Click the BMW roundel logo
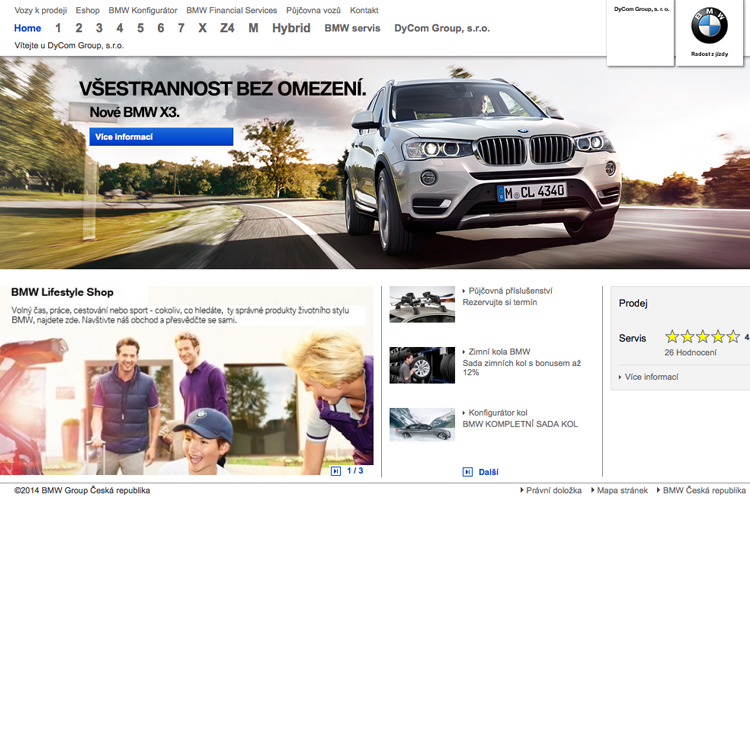The height and width of the screenshot is (733, 750). click(709, 25)
